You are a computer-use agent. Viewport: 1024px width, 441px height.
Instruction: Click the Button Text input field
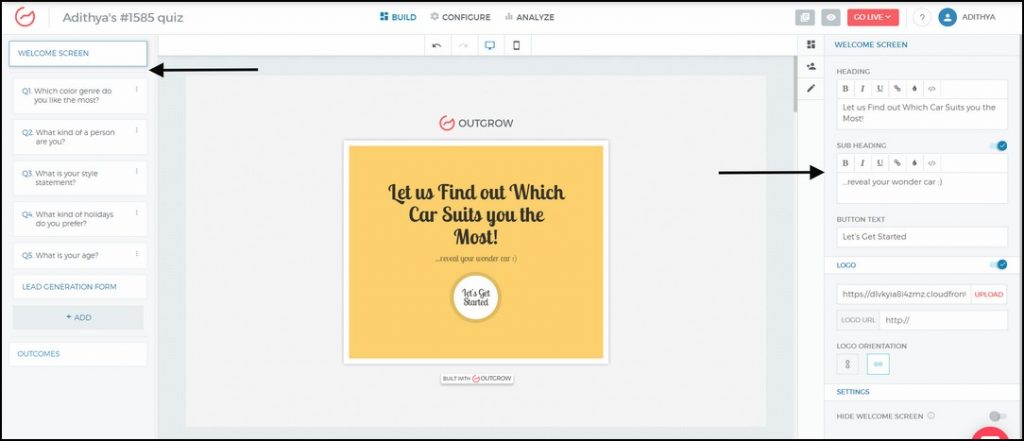pos(922,237)
